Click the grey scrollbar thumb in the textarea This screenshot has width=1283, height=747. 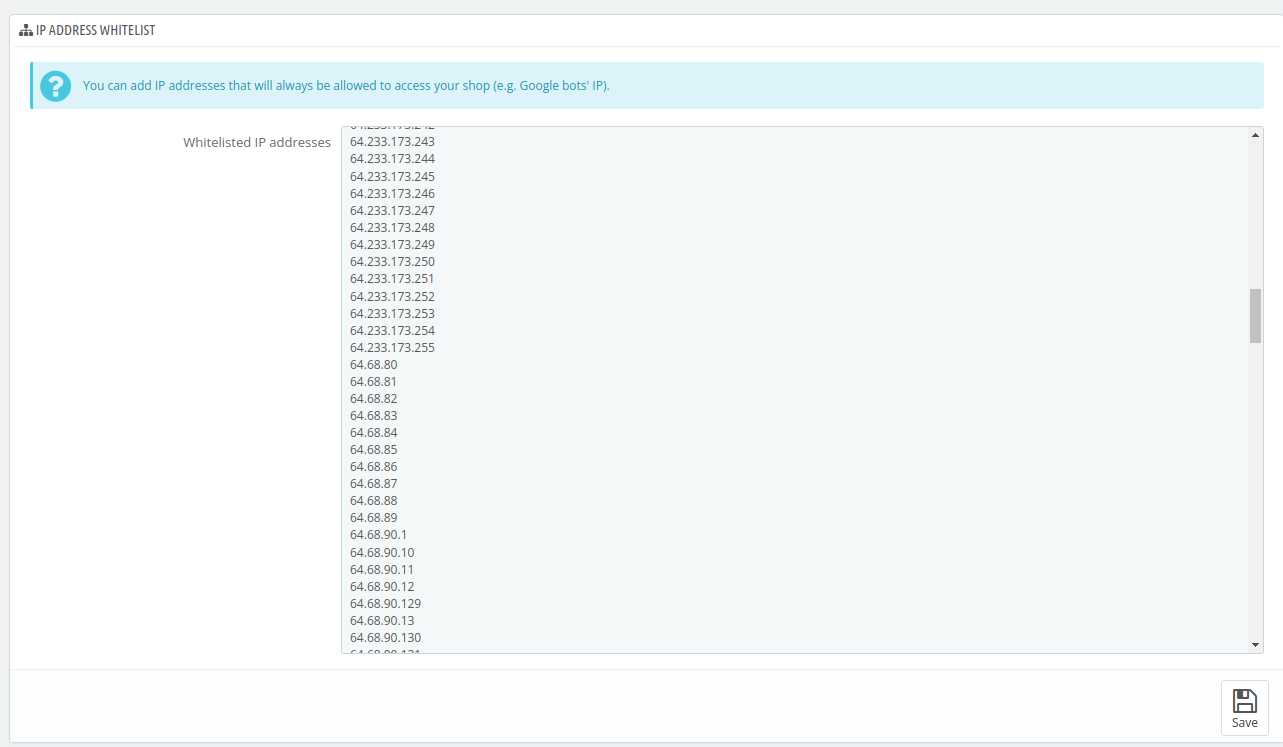coord(1255,316)
